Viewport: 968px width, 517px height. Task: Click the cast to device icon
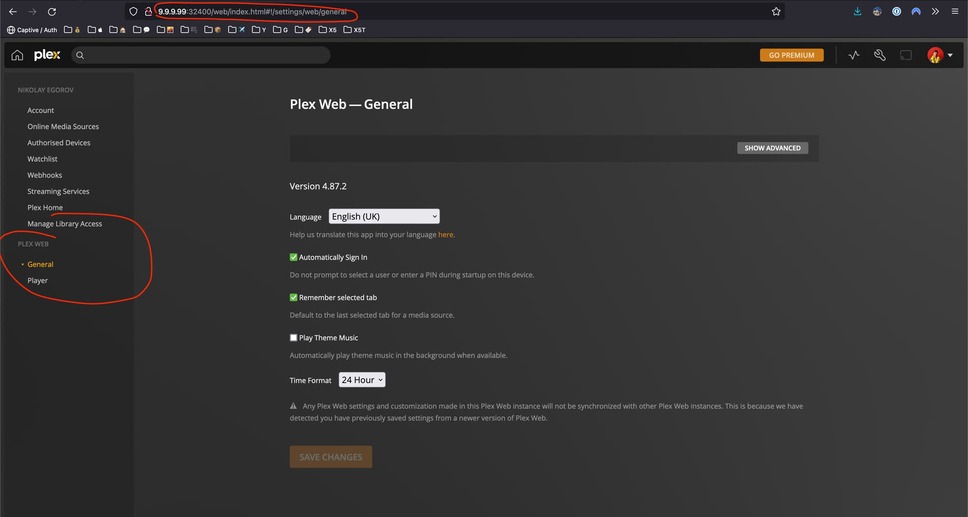(906, 55)
